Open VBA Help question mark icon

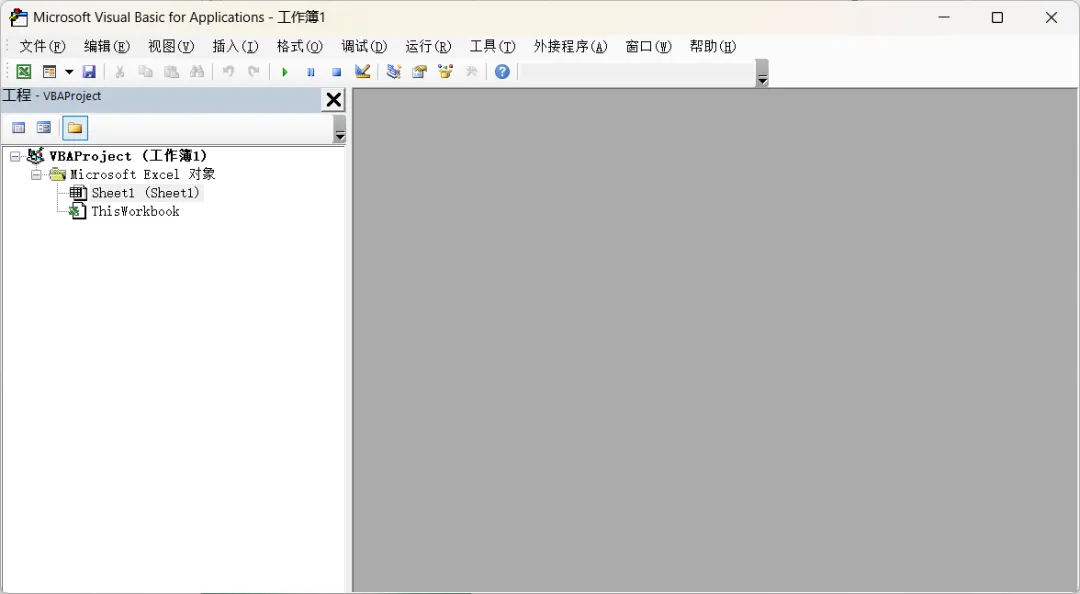[x=502, y=72]
